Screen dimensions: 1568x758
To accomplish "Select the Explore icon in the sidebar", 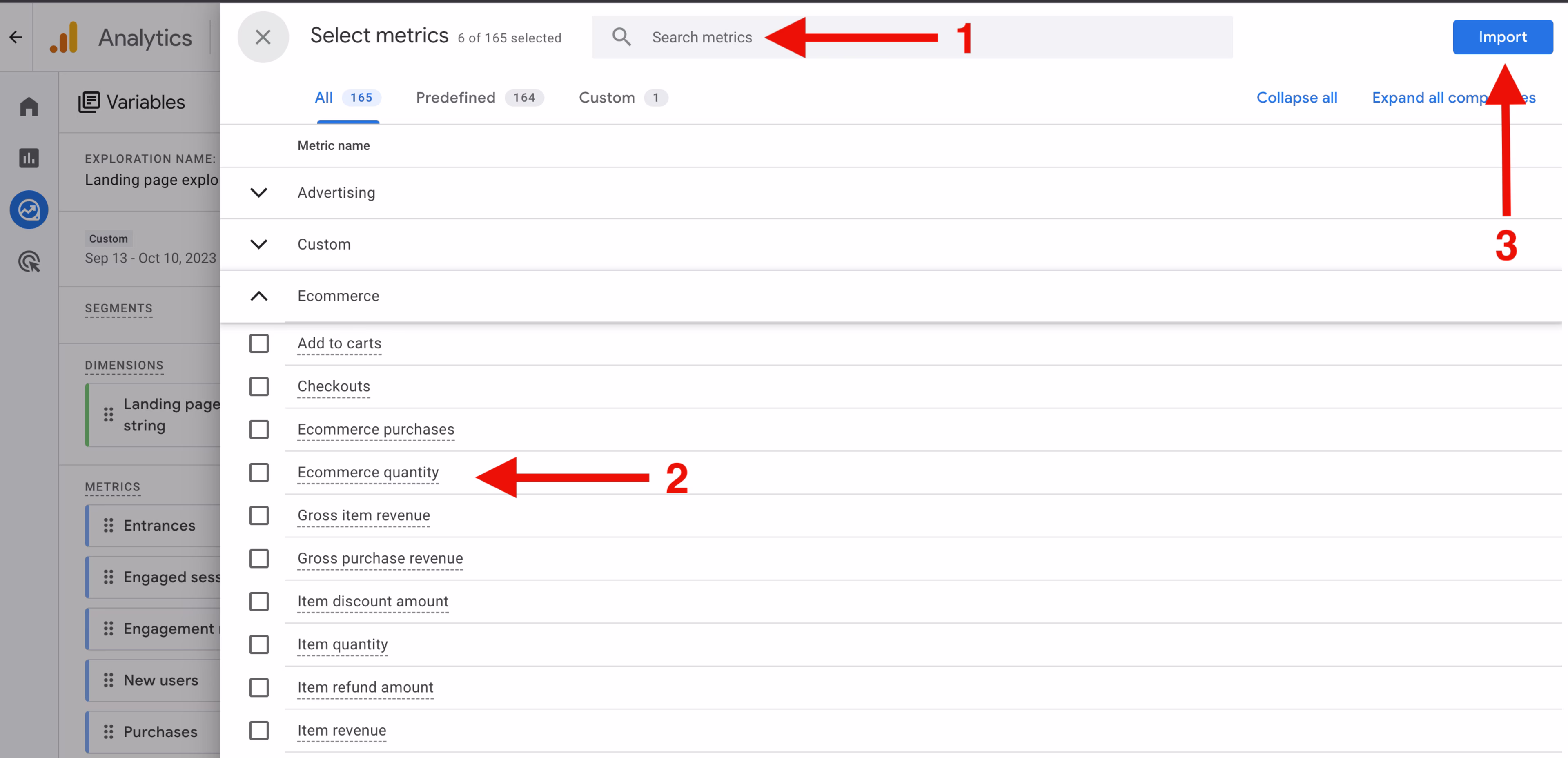I will click(x=29, y=210).
